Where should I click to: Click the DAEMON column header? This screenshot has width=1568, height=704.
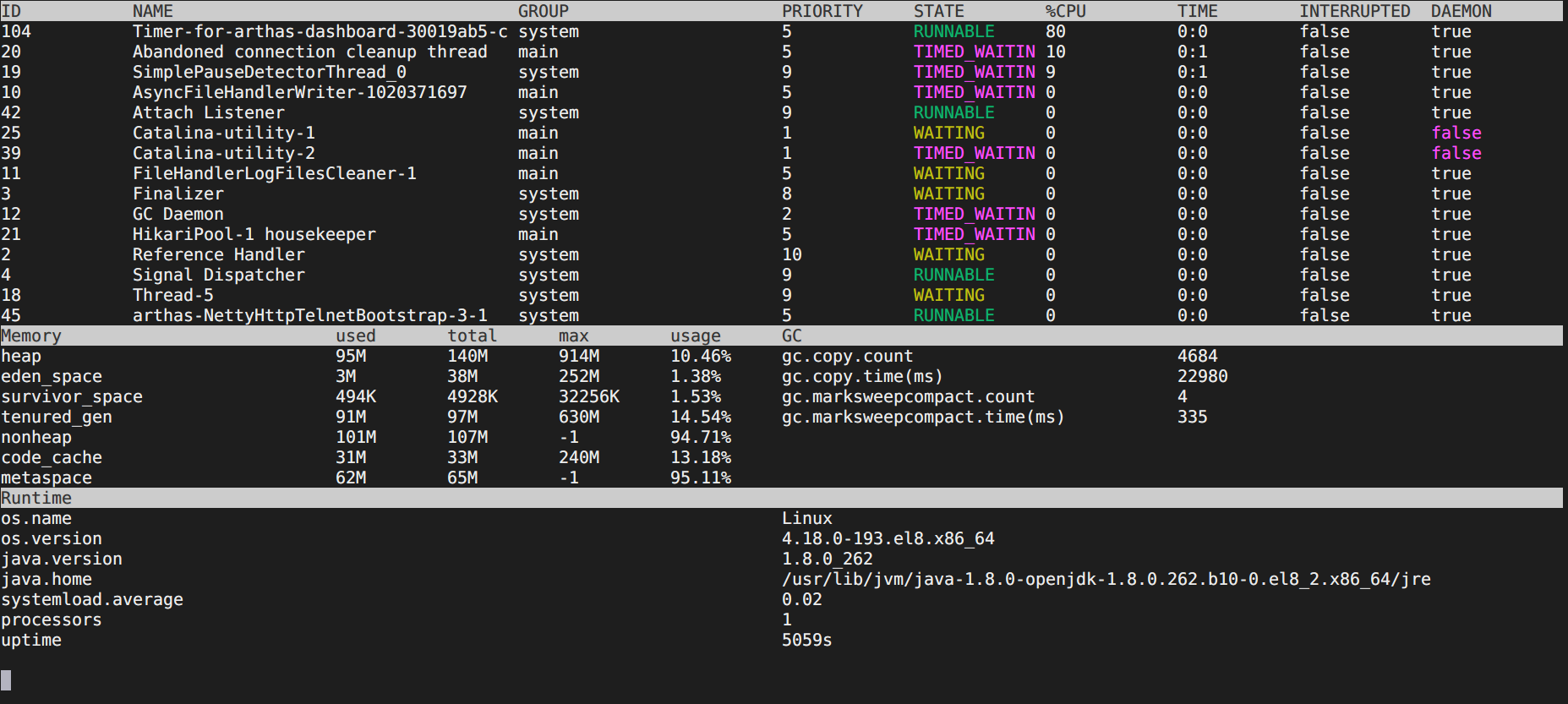tap(1461, 11)
